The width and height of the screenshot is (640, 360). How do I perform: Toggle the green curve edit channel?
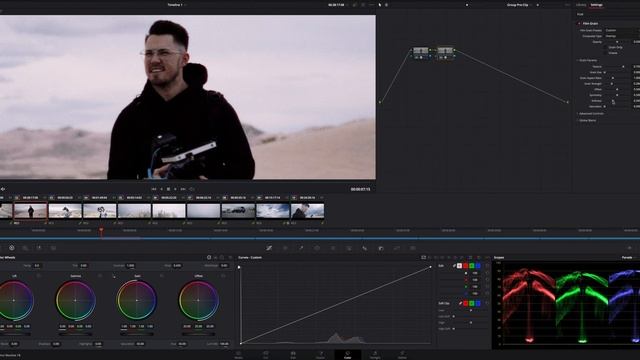(x=471, y=266)
